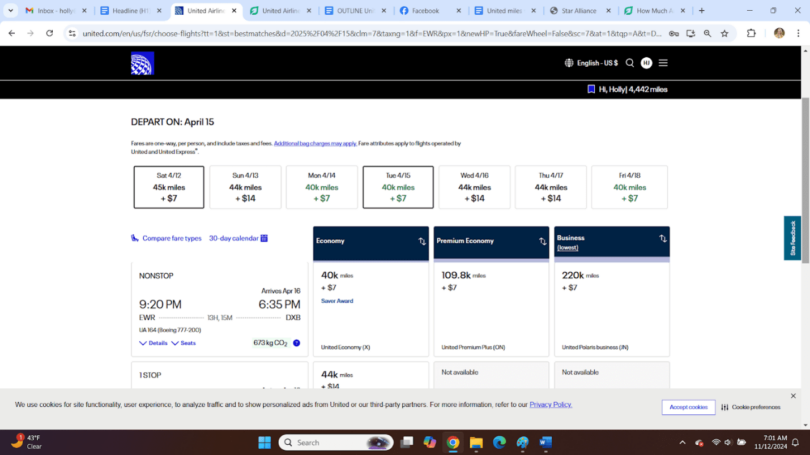Choose Fri 4/18 40k miles date option
Image resolution: width=810 pixels, height=455 pixels.
629,187
